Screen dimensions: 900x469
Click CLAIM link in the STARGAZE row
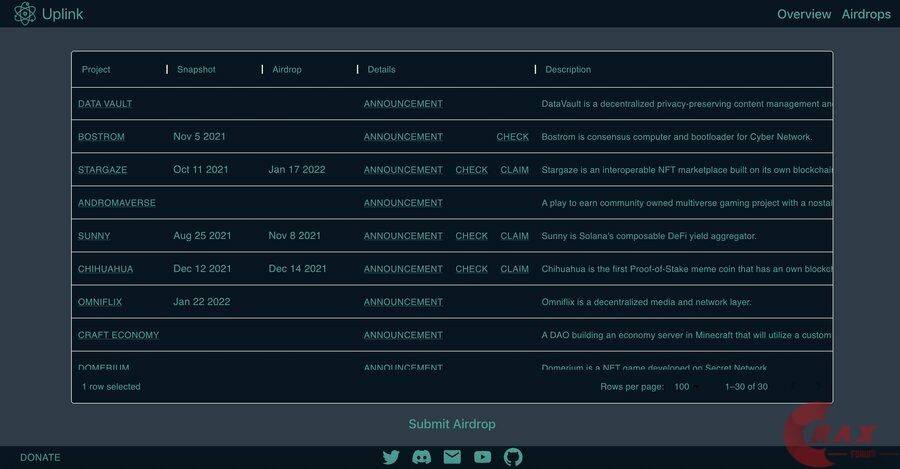[x=514, y=170]
